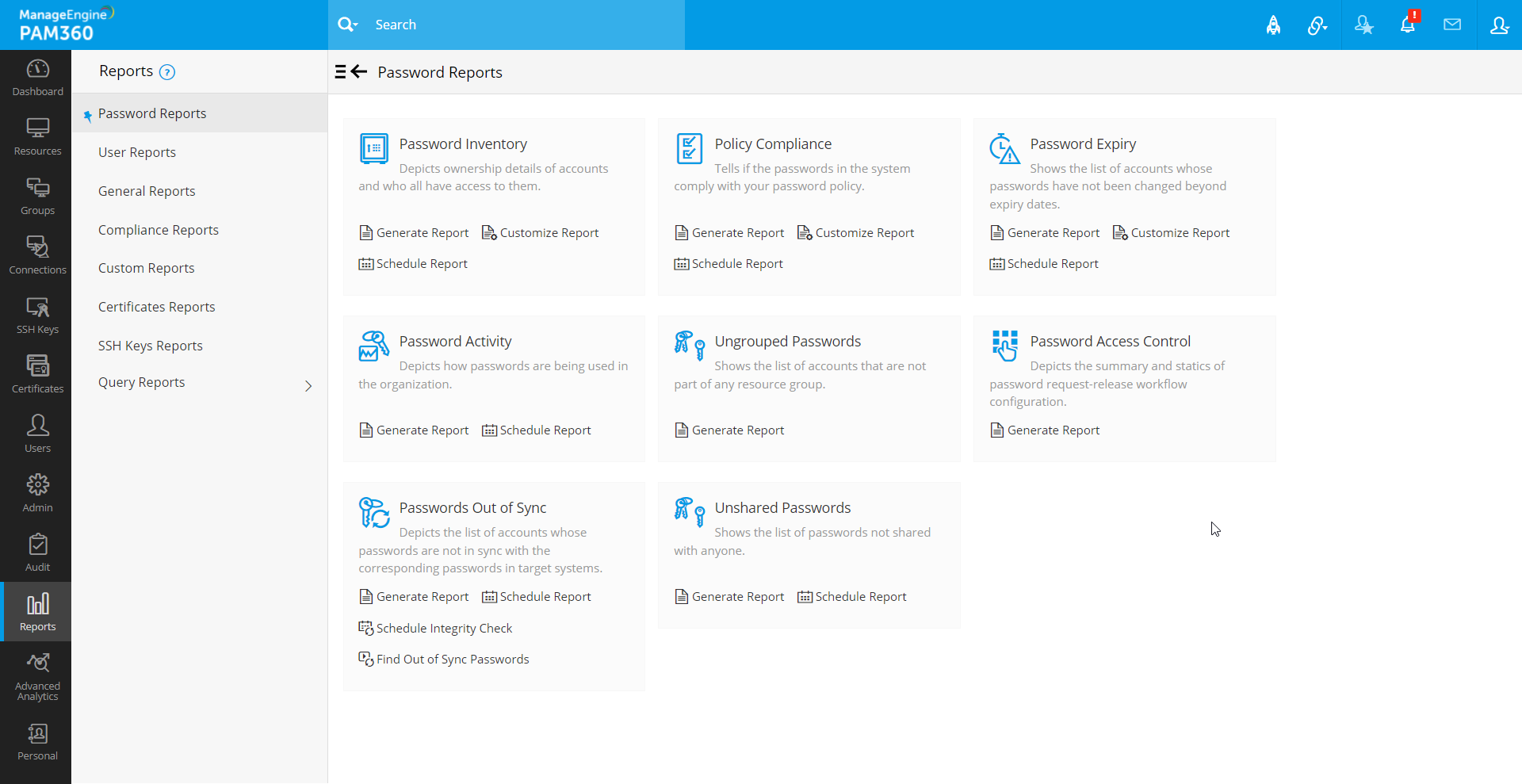Open the Dashboard from the sidebar

click(x=37, y=78)
